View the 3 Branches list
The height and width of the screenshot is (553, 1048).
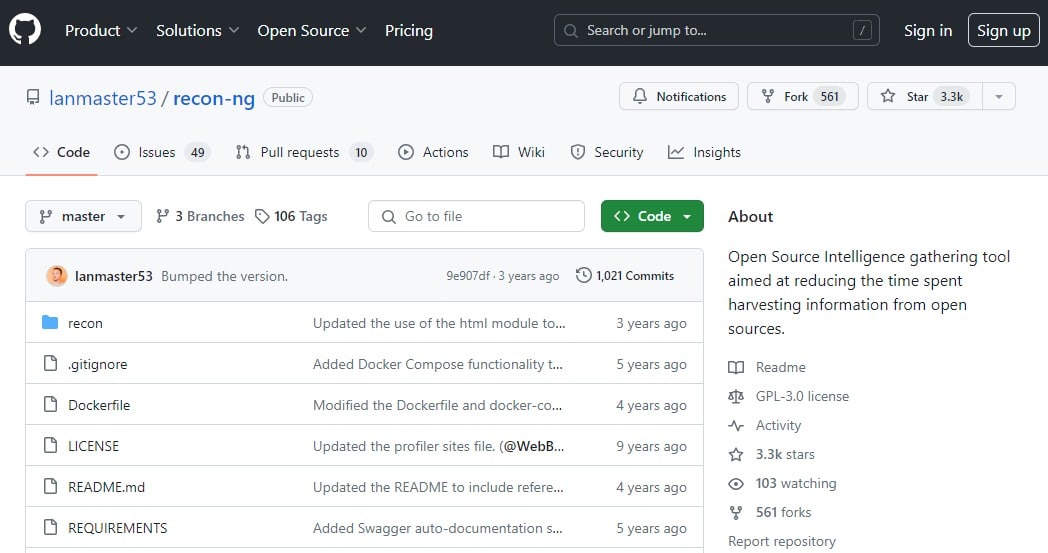[x=200, y=216]
